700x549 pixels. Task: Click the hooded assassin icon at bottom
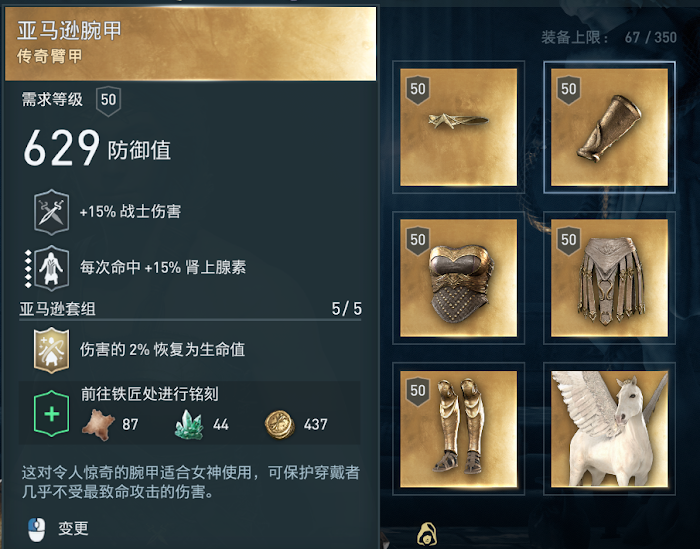(x=427, y=534)
